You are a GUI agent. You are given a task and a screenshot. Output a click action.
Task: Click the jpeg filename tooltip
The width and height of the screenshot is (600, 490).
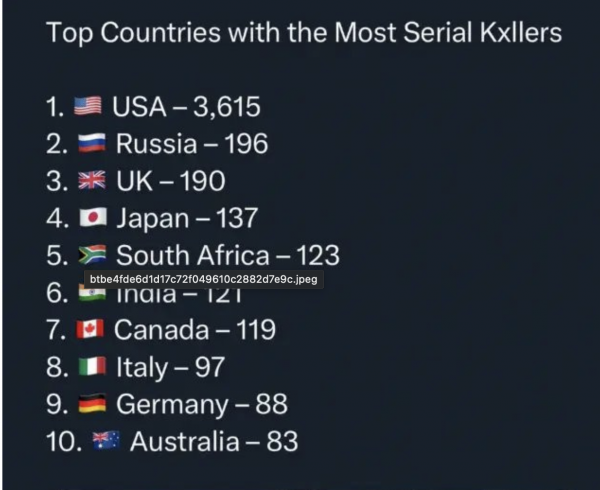coord(204,280)
